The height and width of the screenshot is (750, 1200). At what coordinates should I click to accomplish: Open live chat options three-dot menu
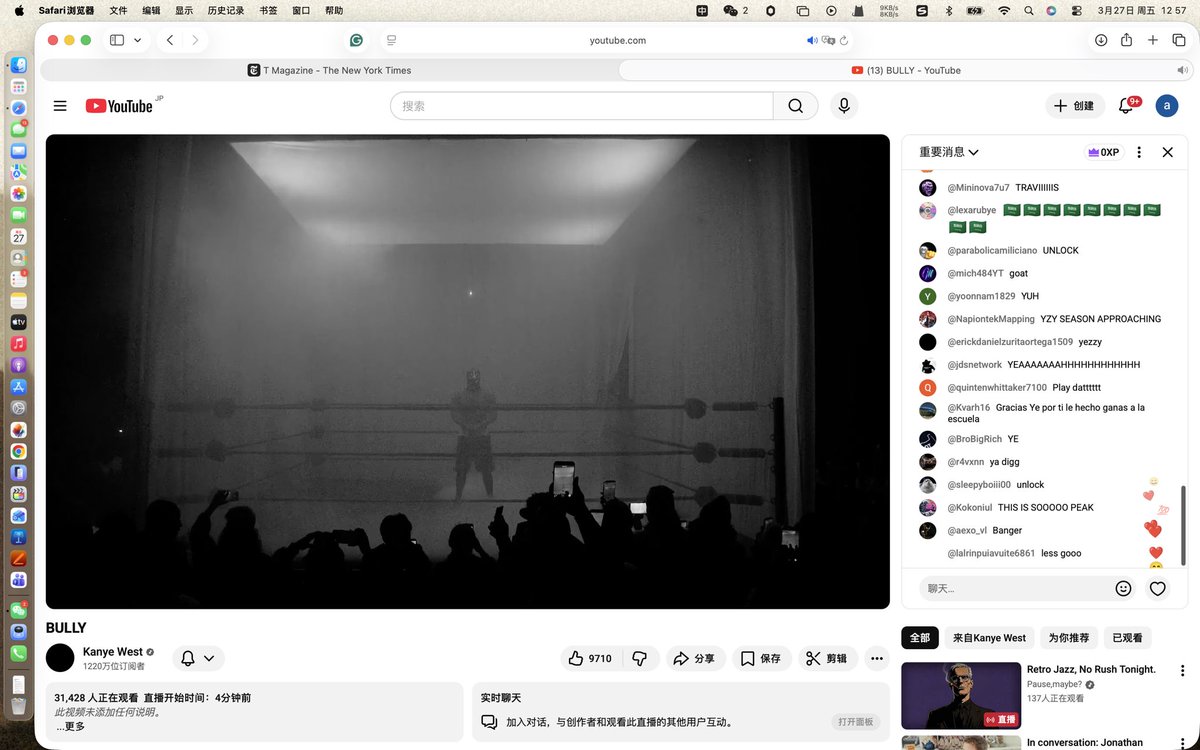point(1139,152)
